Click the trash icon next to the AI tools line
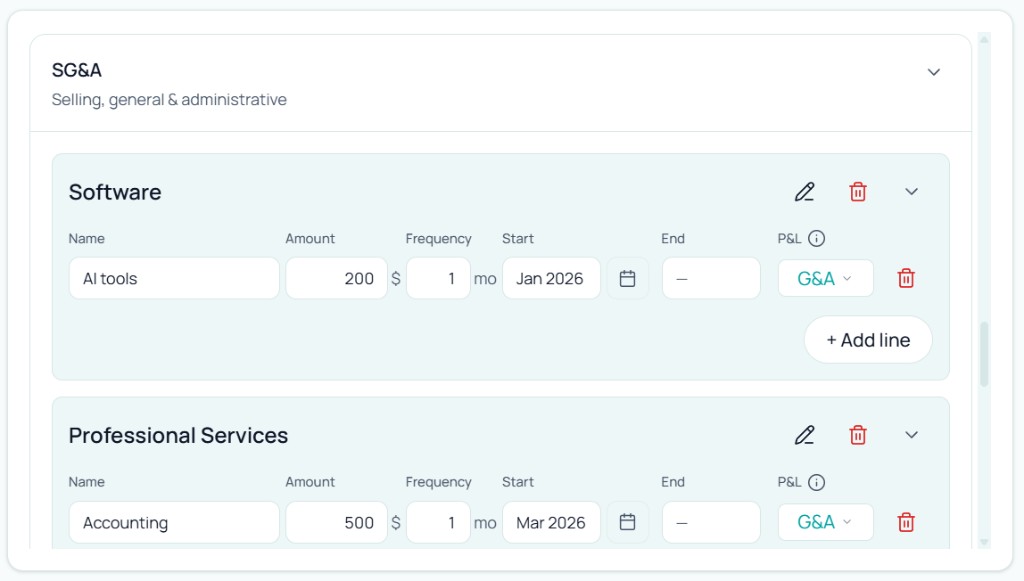The height and width of the screenshot is (581, 1024). (905, 278)
